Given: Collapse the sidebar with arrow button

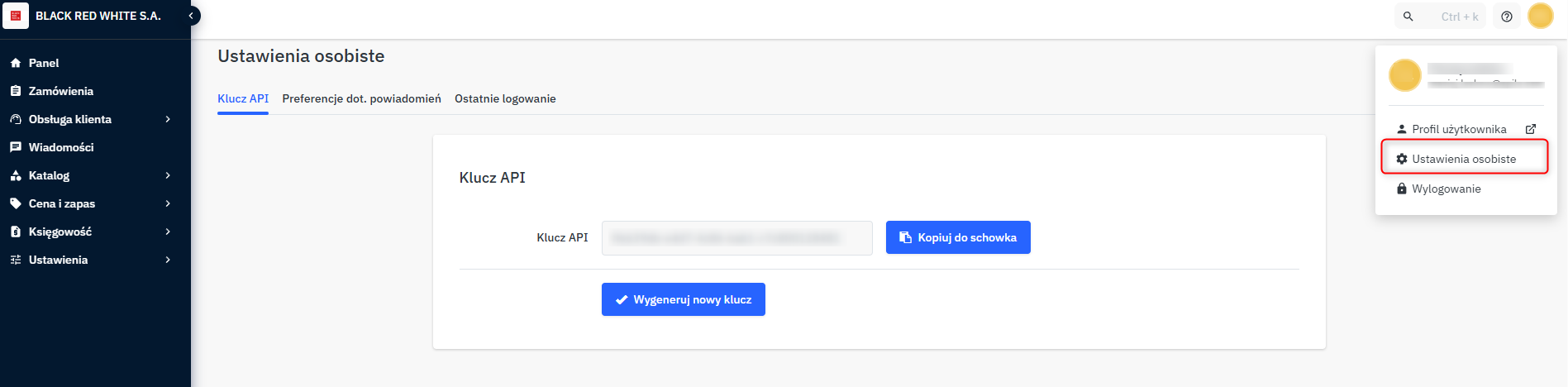Looking at the screenshot, I should coord(191,16).
